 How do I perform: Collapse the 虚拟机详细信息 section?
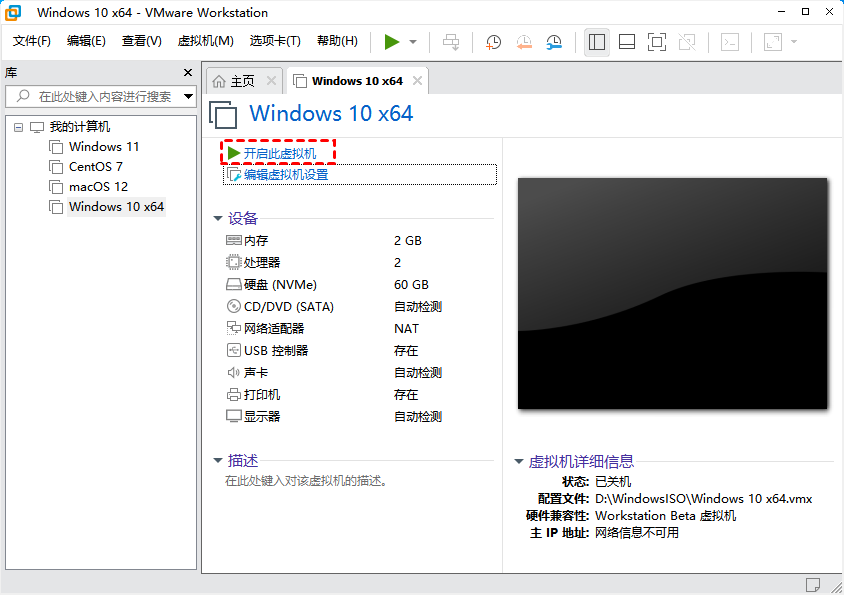[519, 461]
